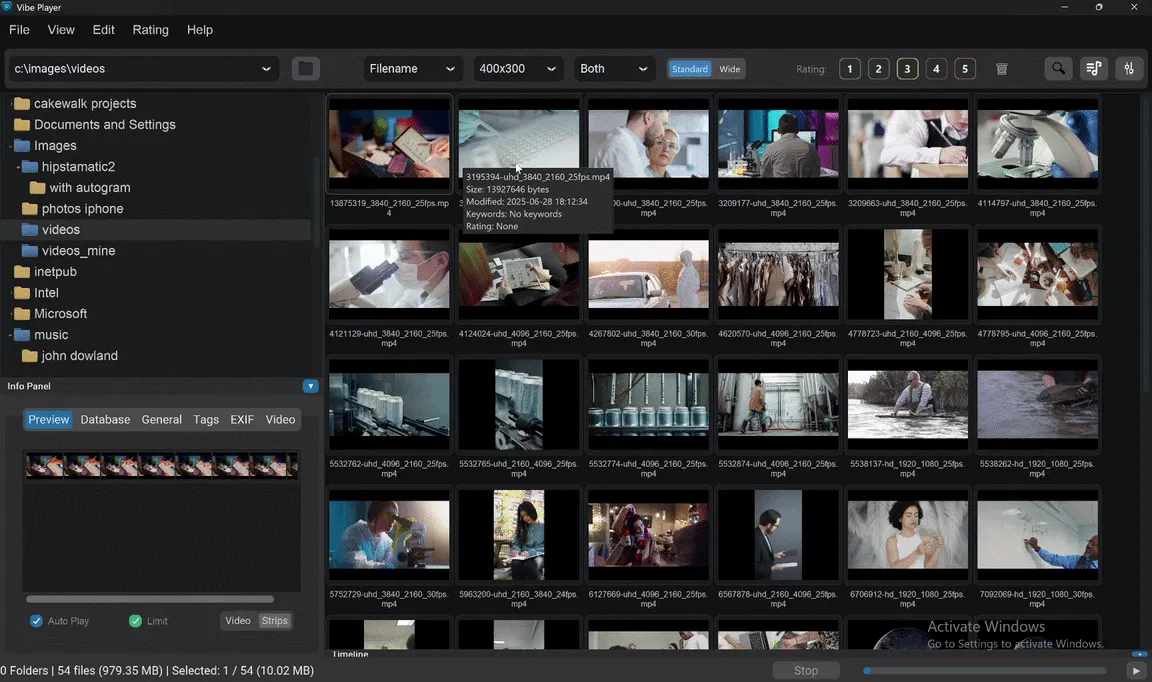The width and height of the screenshot is (1152, 682).
Task: Open the settings sliders icon
Action: (1128, 68)
